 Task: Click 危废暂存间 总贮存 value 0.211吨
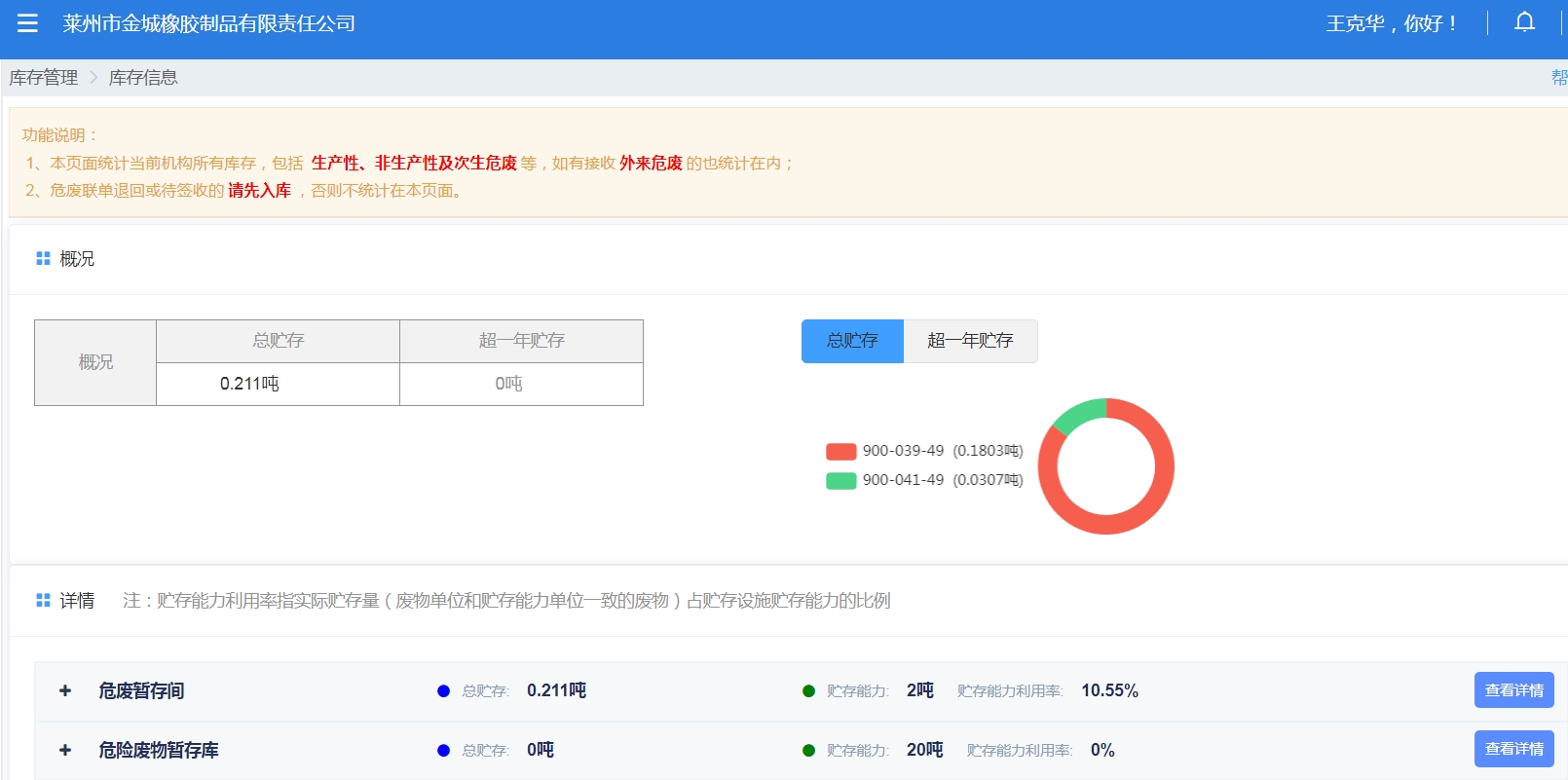(556, 690)
